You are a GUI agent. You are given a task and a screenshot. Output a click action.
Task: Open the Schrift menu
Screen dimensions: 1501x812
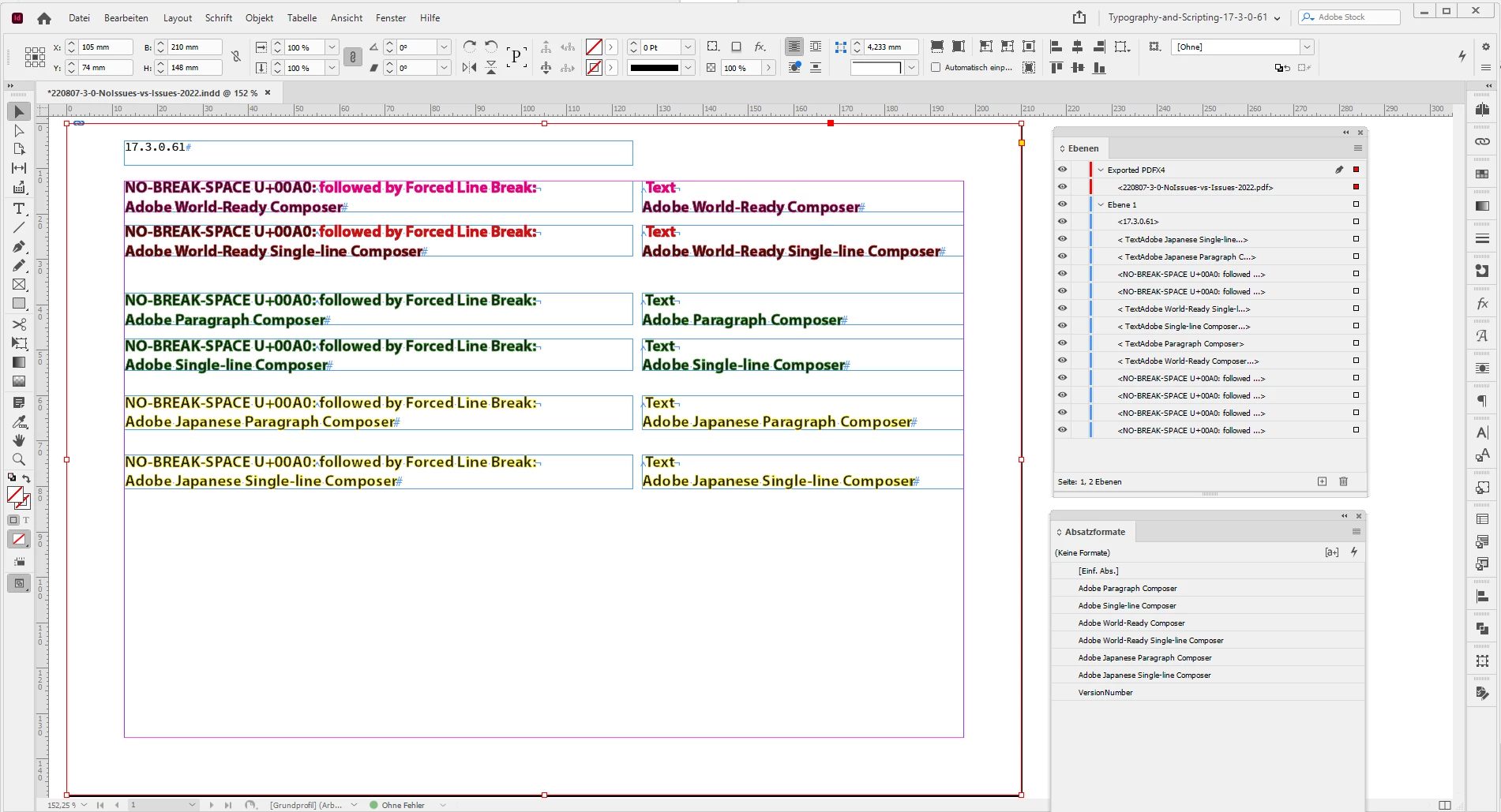coord(219,17)
